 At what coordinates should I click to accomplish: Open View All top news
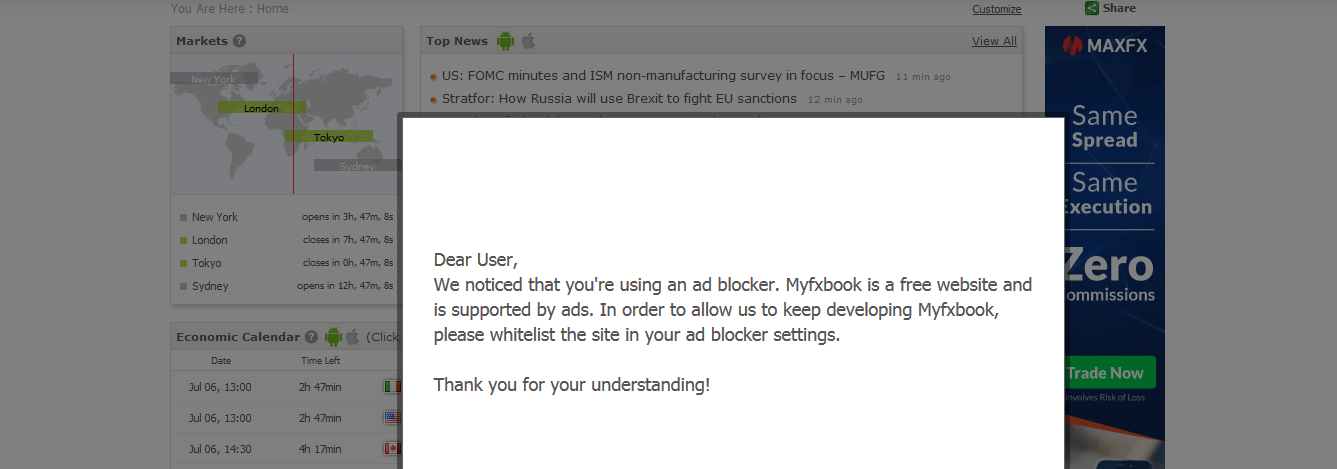(x=994, y=41)
